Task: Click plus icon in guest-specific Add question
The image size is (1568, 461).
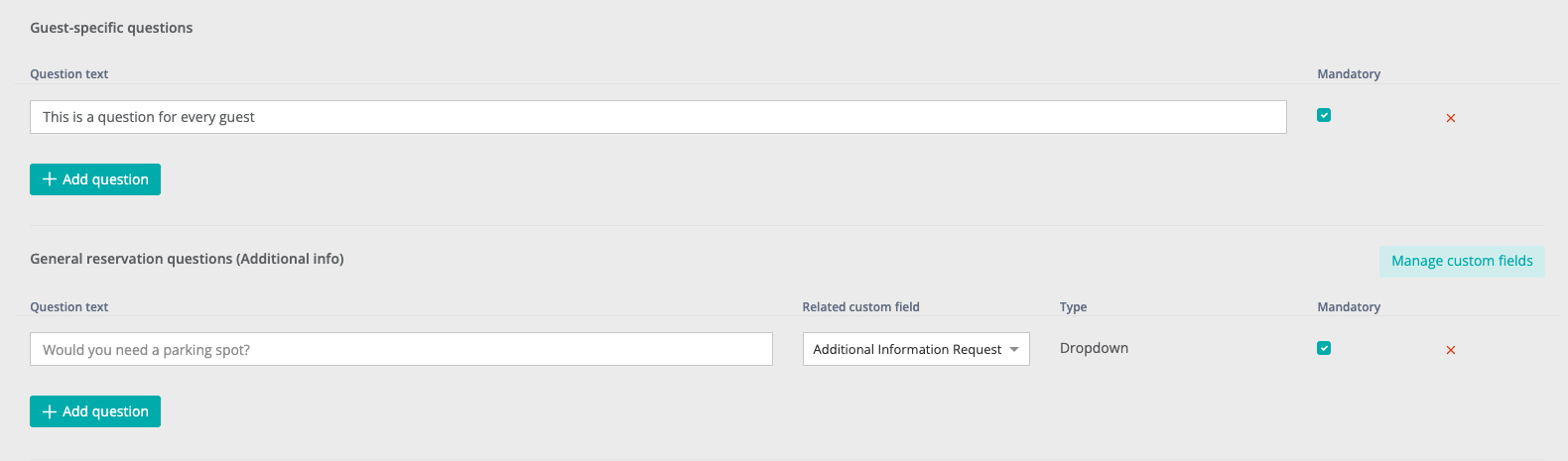Action: pos(50,179)
